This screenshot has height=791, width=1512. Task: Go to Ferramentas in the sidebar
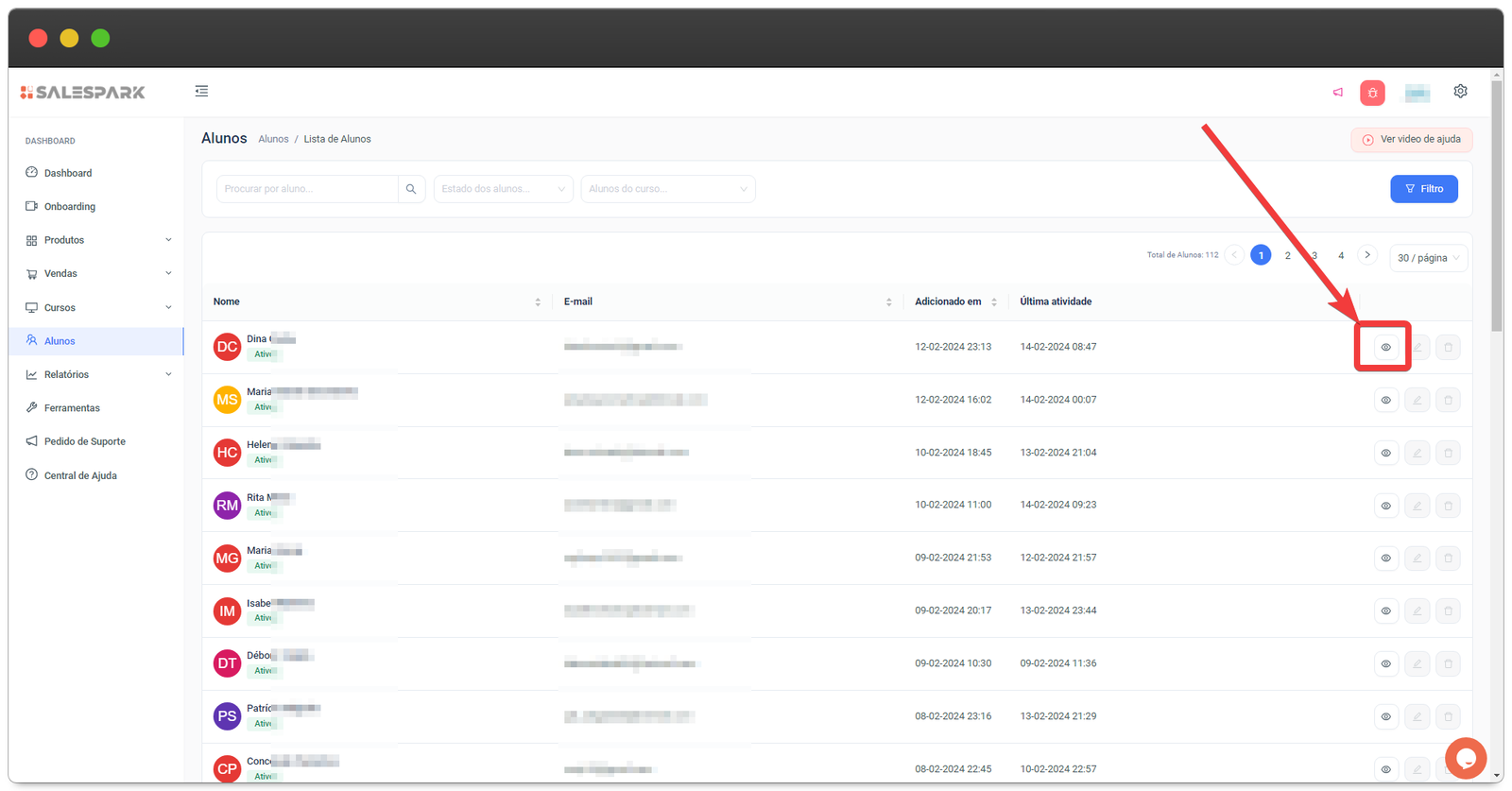pyautogui.click(x=72, y=408)
